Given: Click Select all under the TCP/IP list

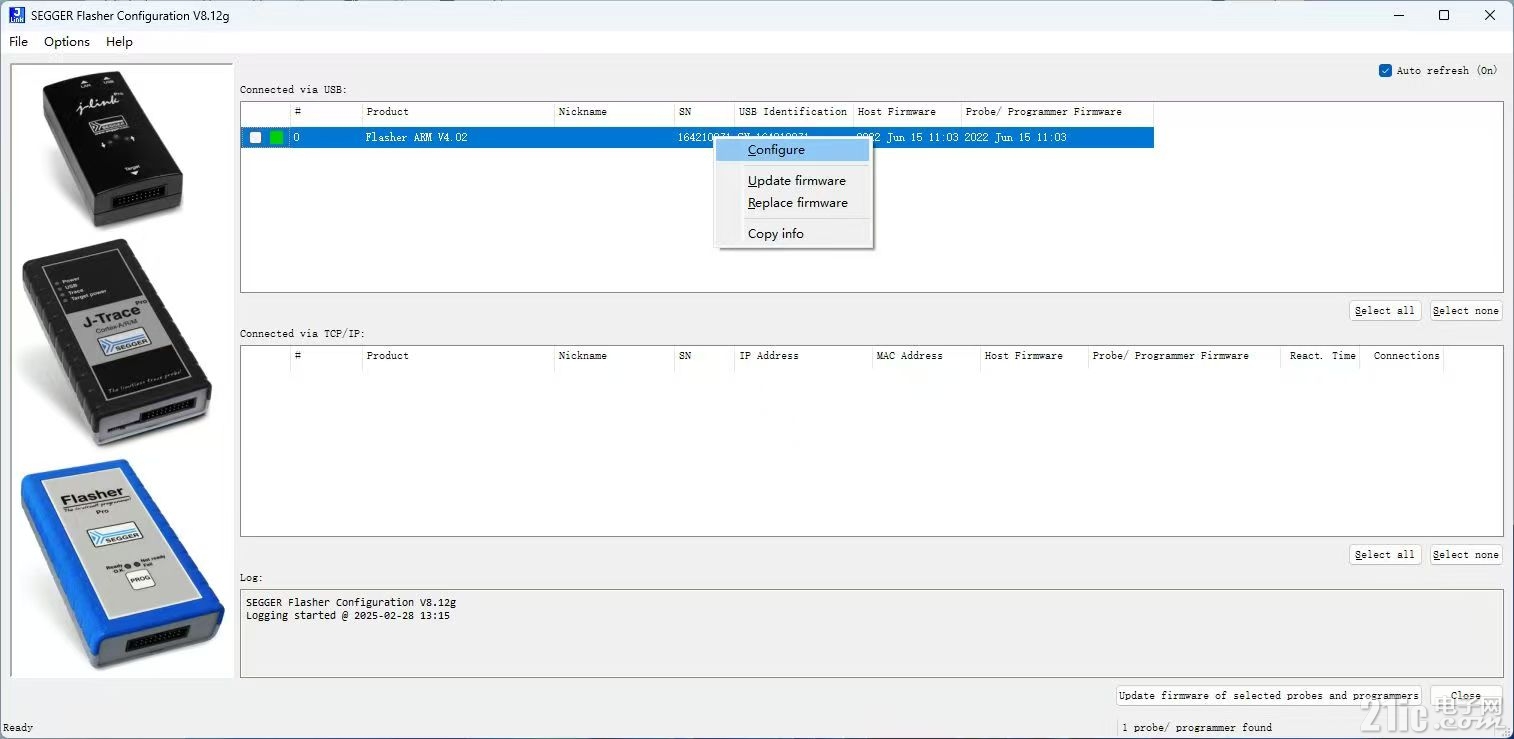Looking at the screenshot, I should click(1385, 555).
